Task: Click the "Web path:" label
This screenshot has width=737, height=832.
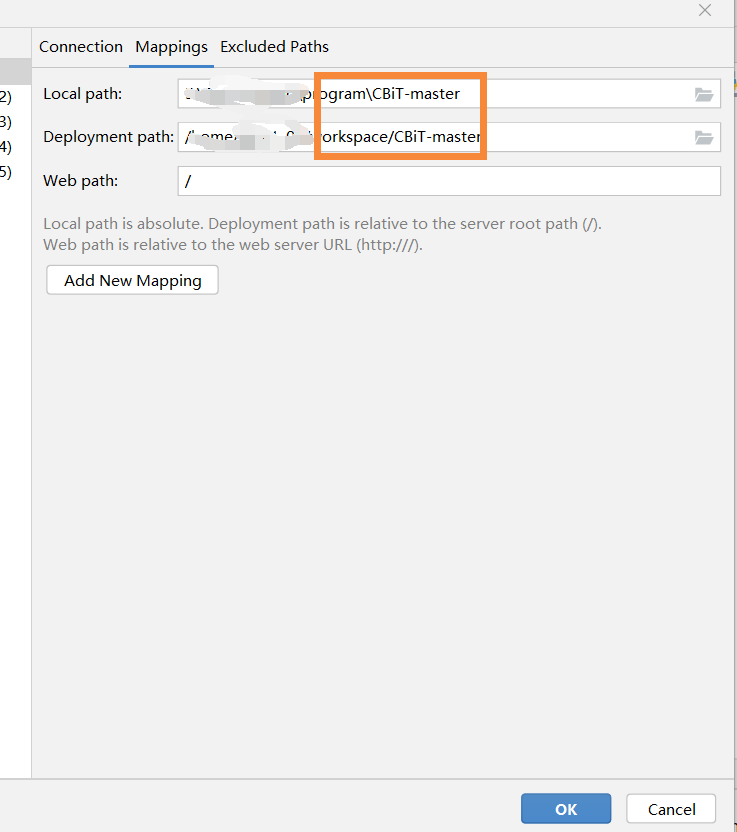Action: click(80, 181)
